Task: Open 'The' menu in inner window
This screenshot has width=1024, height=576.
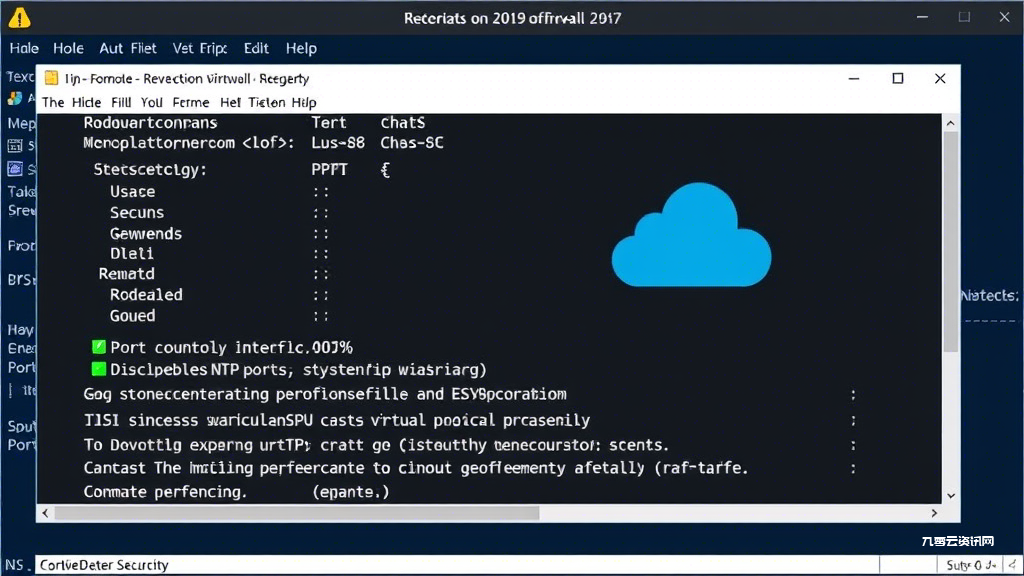Action: [53, 103]
